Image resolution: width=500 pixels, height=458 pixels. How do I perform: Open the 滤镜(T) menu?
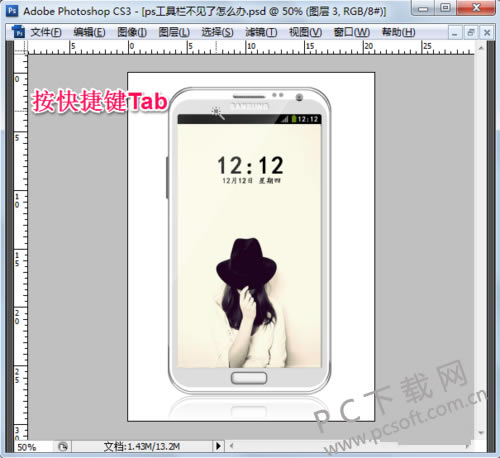coord(261,32)
